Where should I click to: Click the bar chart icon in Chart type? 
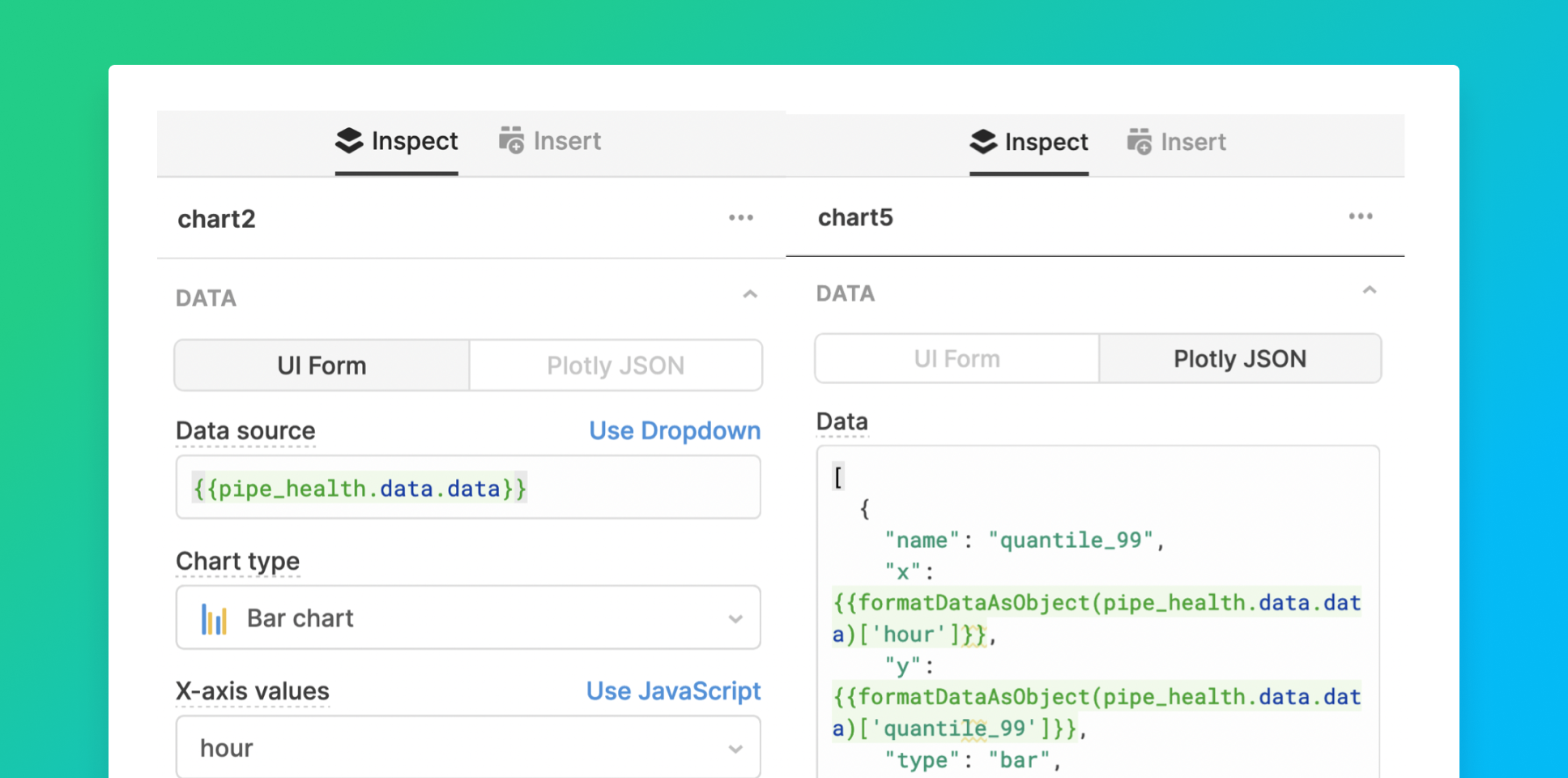(214, 618)
